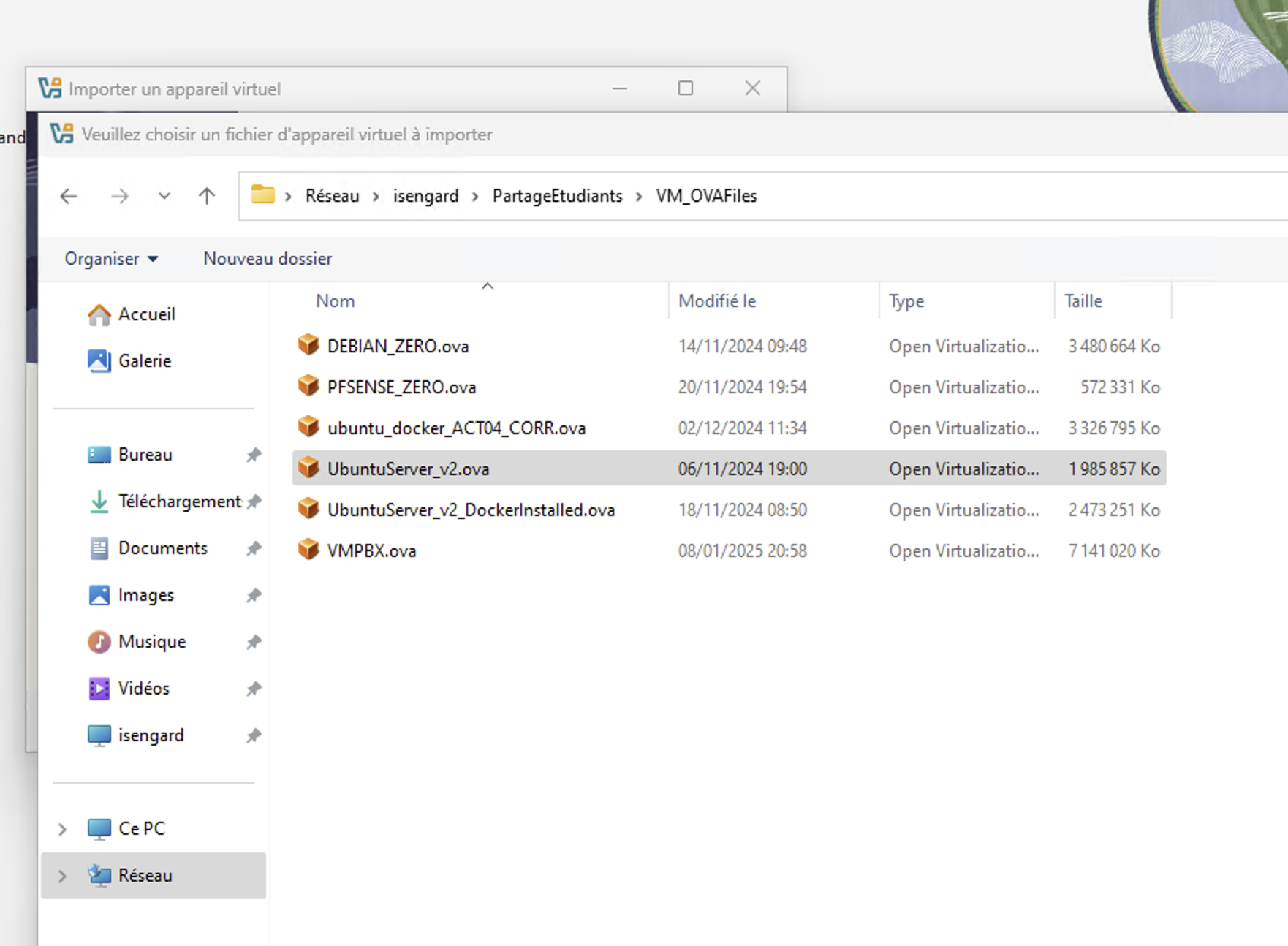1288x946 pixels.
Task: Click PartageEtudiants in the breadcrumb path
Action: coord(557,196)
